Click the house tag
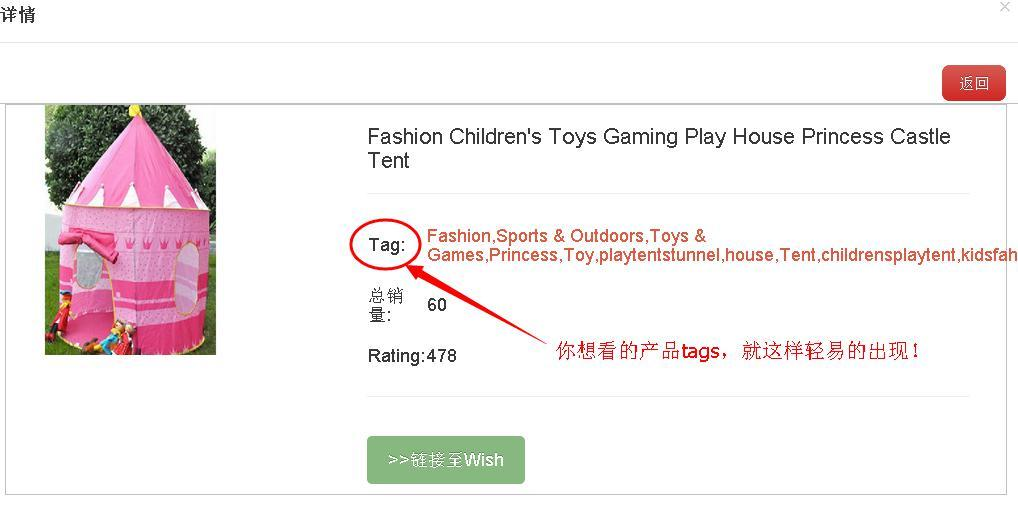 point(749,255)
